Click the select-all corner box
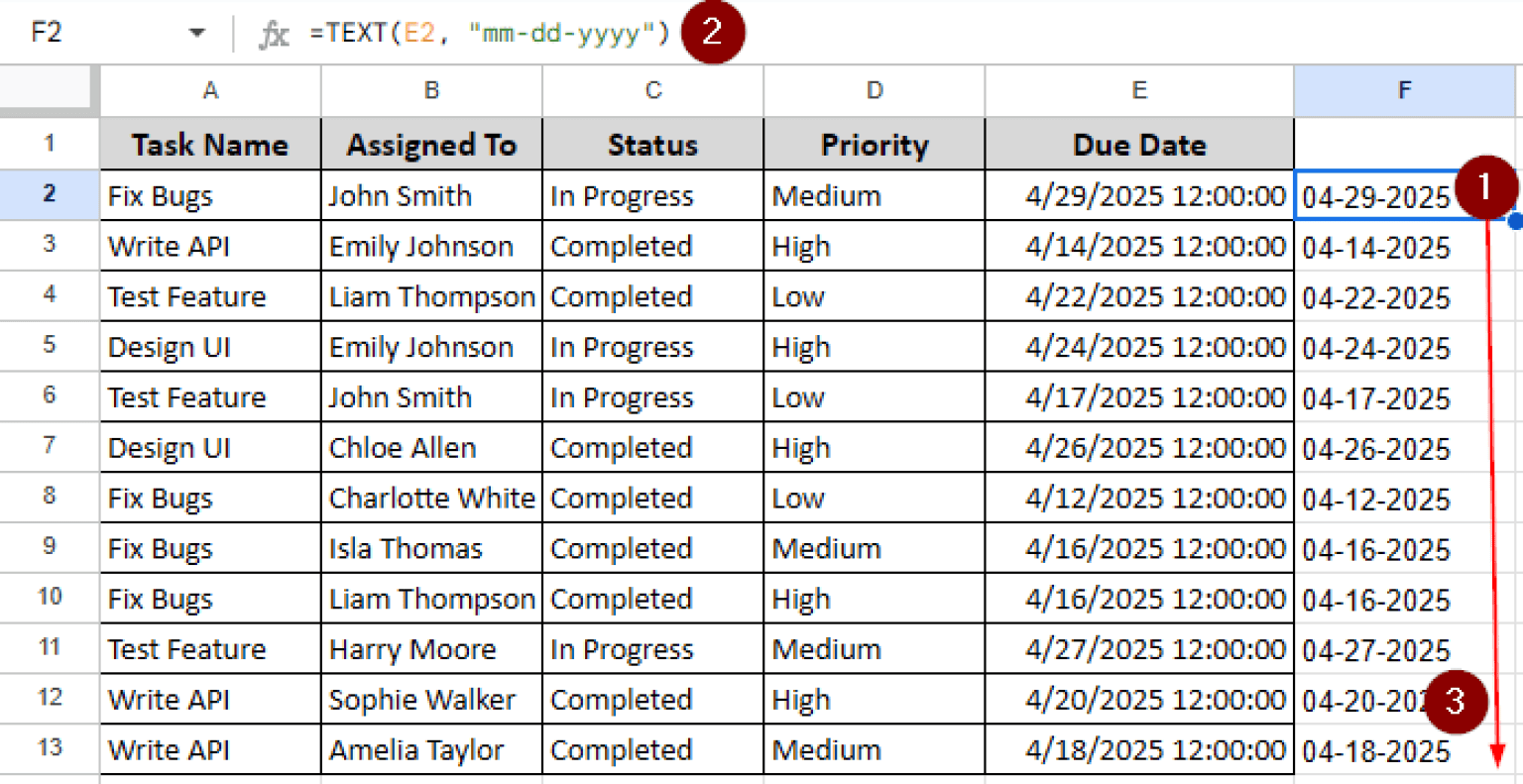 coord(50,91)
